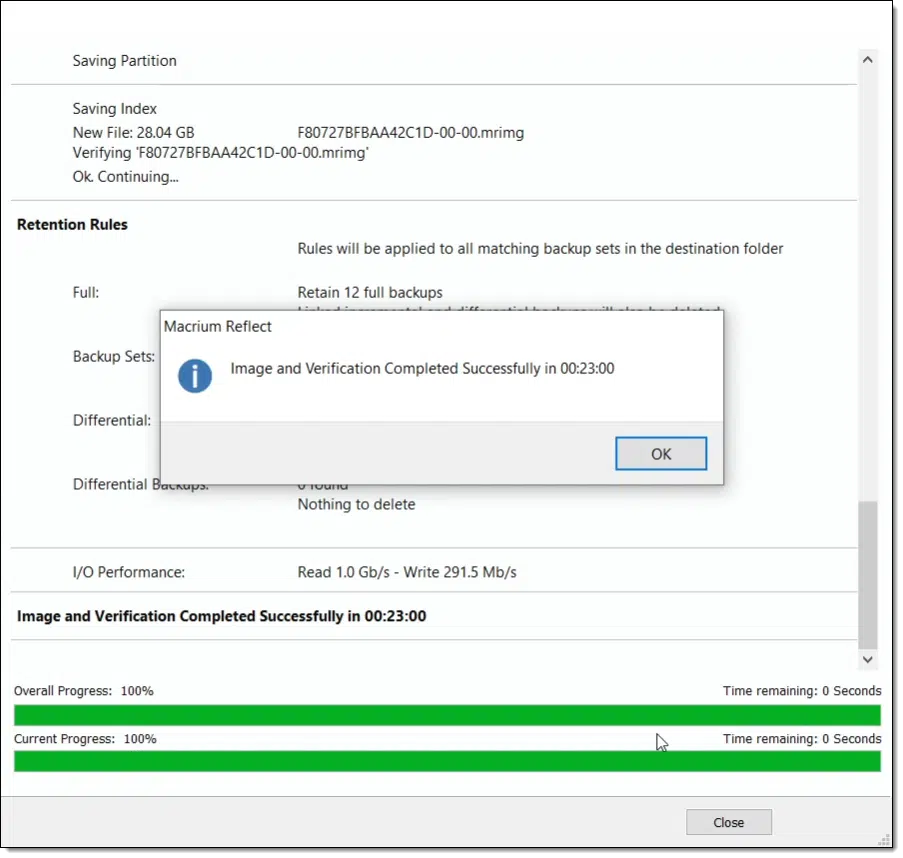Click the Overall 'Time remaining: 0 Seconds' text
This screenshot has width=903, height=858.
click(802, 691)
